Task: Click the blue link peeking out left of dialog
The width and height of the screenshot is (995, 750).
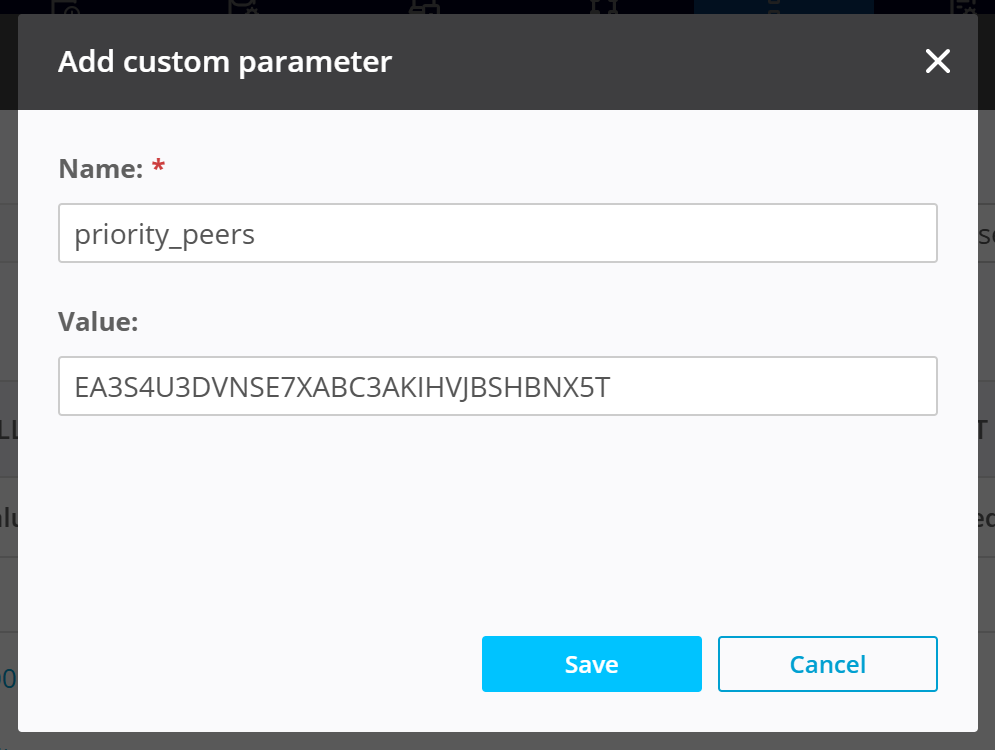Action: 8,678
